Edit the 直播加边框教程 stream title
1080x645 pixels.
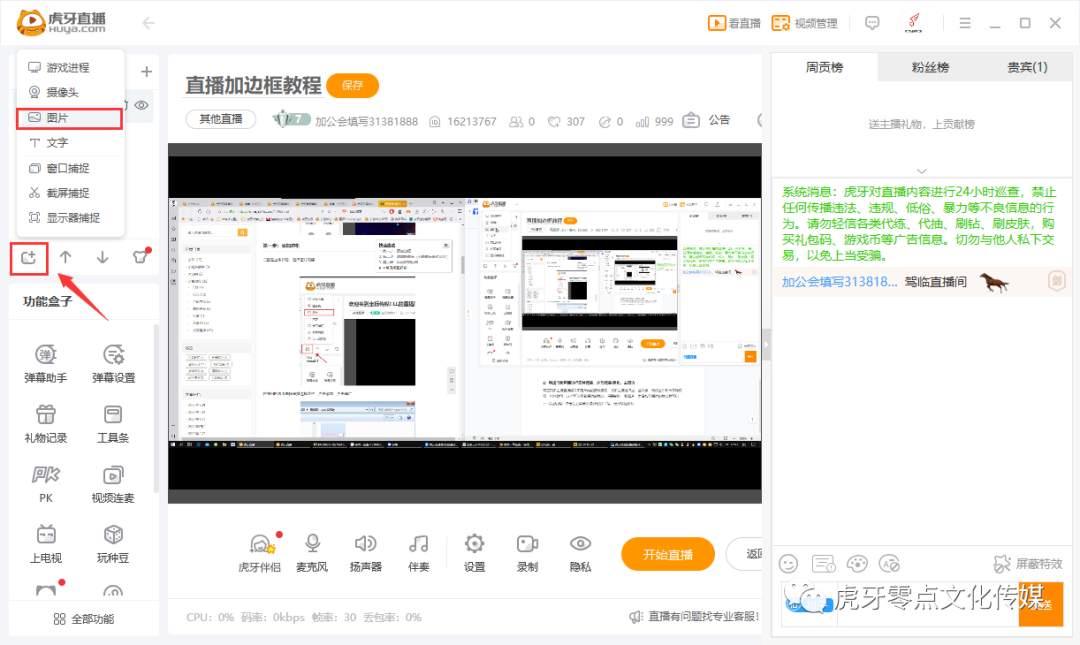point(253,85)
